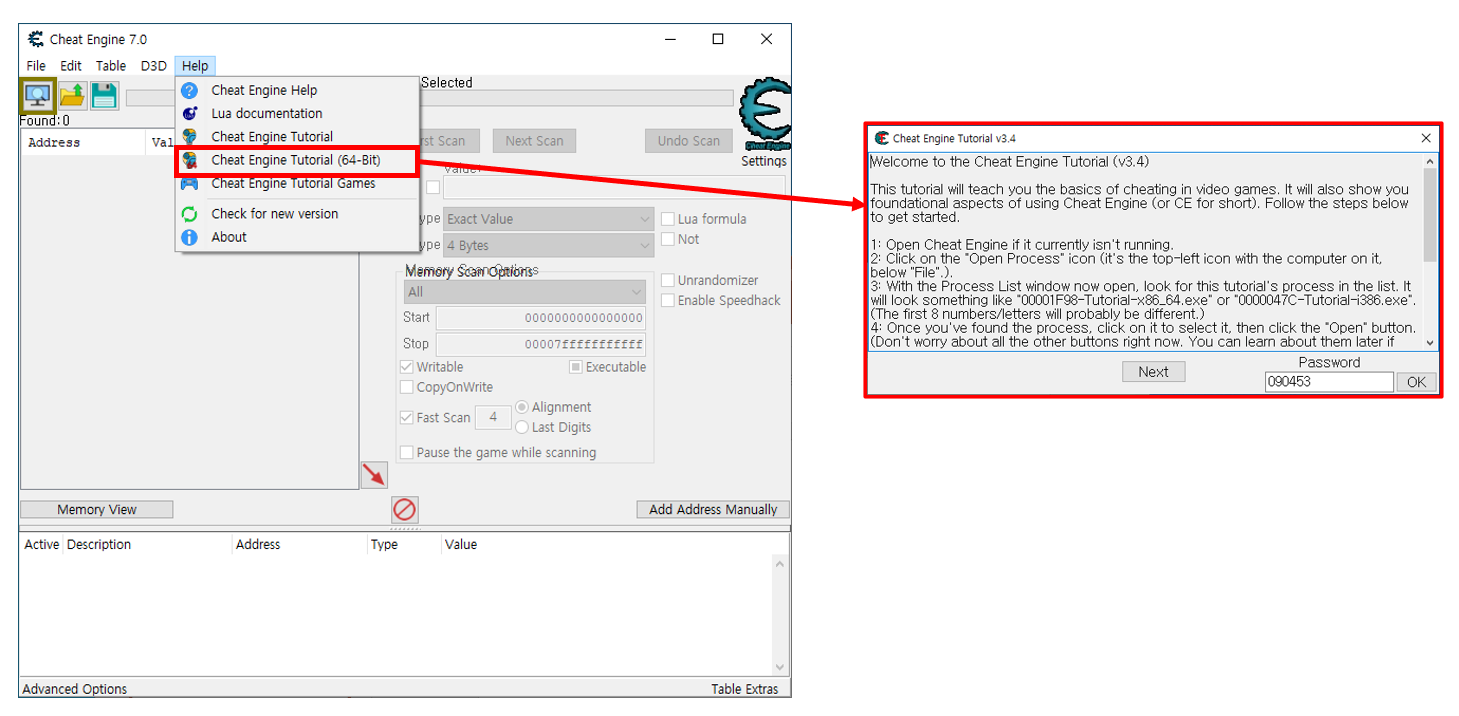
Task: Click icon beside Cheat Engine Tutorial (64-Bit)
Action: [x=190, y=160]
